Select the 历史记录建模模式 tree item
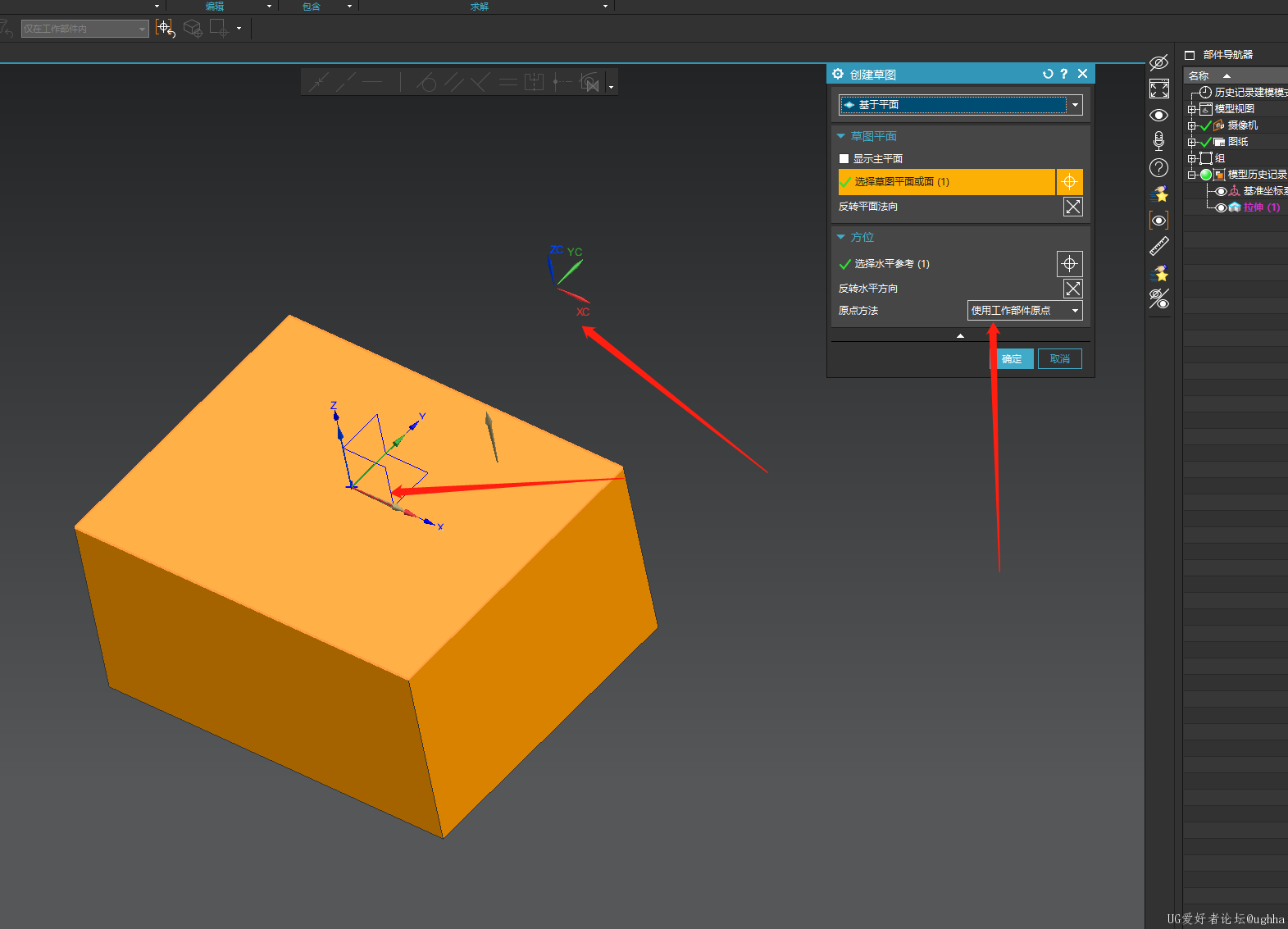Image resolution: width=1288 pixels, height=929 pixels. point(1250,93)
